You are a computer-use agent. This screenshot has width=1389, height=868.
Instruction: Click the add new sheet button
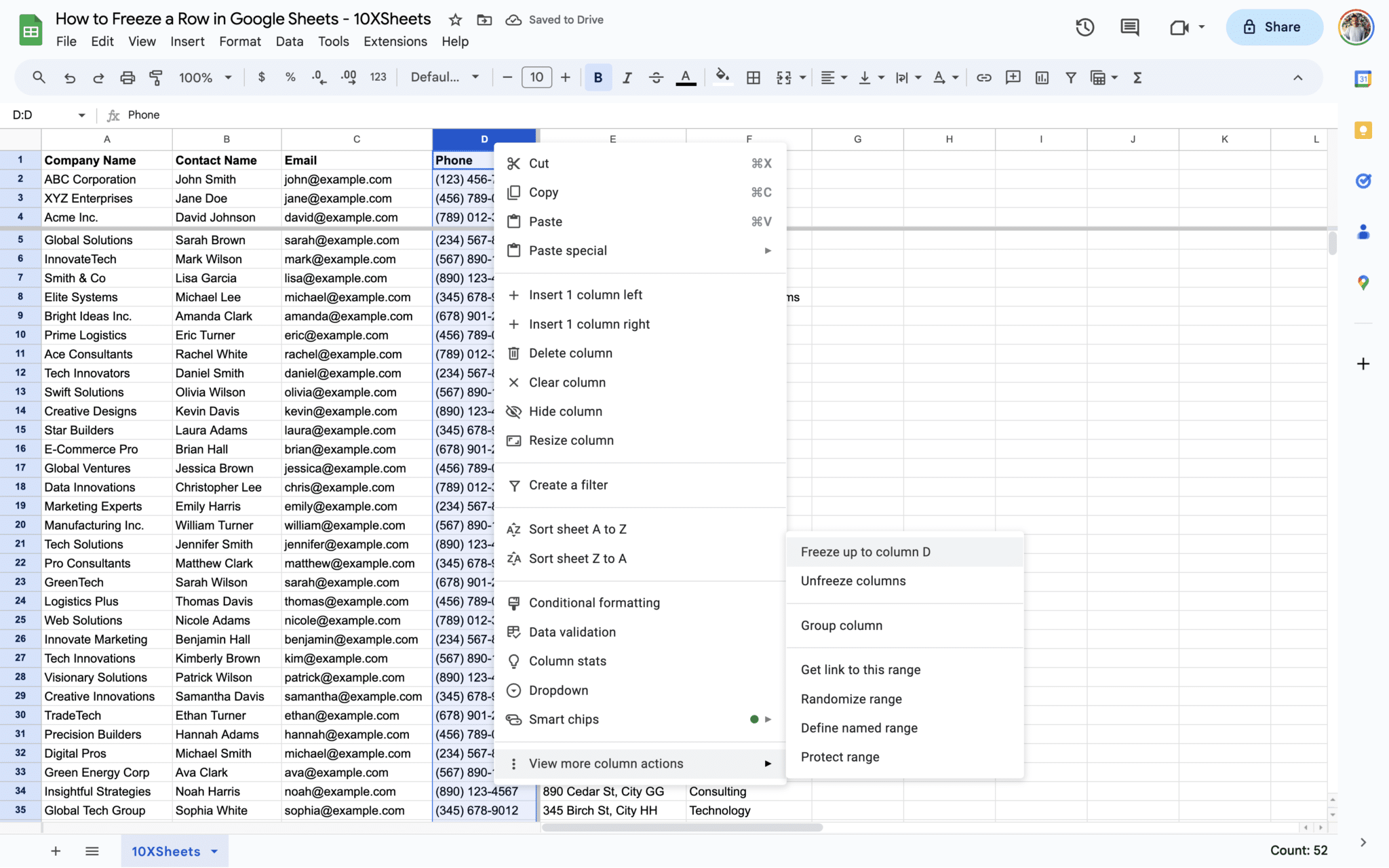(x=56, y=851)
